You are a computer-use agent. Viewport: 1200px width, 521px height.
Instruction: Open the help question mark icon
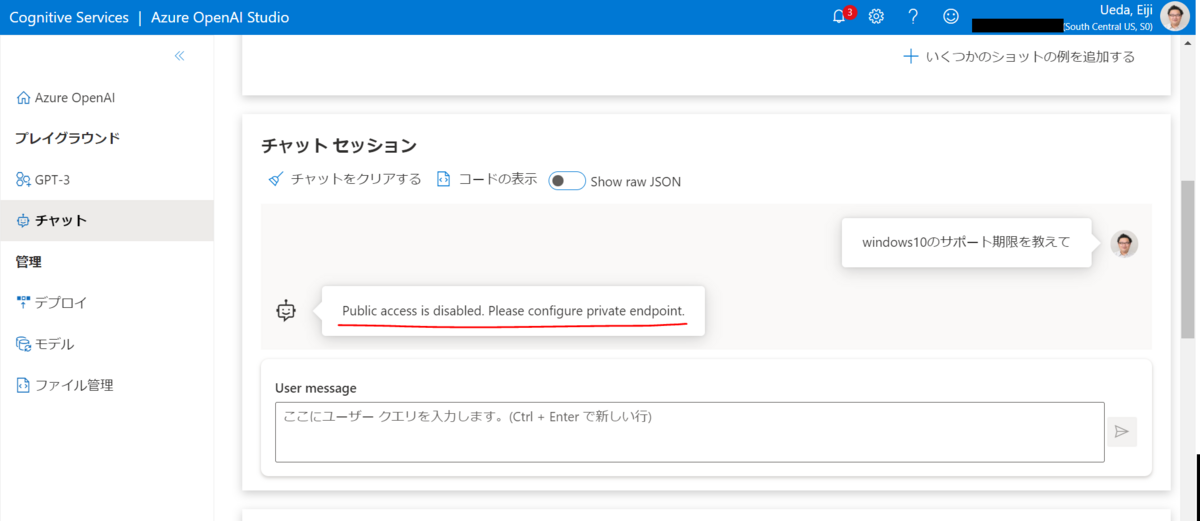[x=913, y=16]
